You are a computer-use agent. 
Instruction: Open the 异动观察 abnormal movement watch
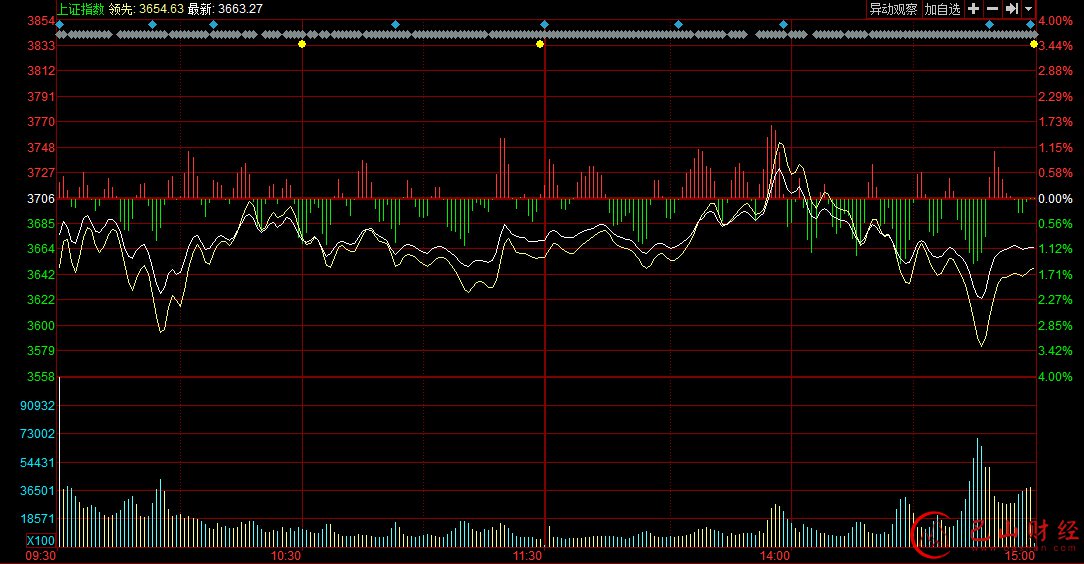tap(893, 9)
